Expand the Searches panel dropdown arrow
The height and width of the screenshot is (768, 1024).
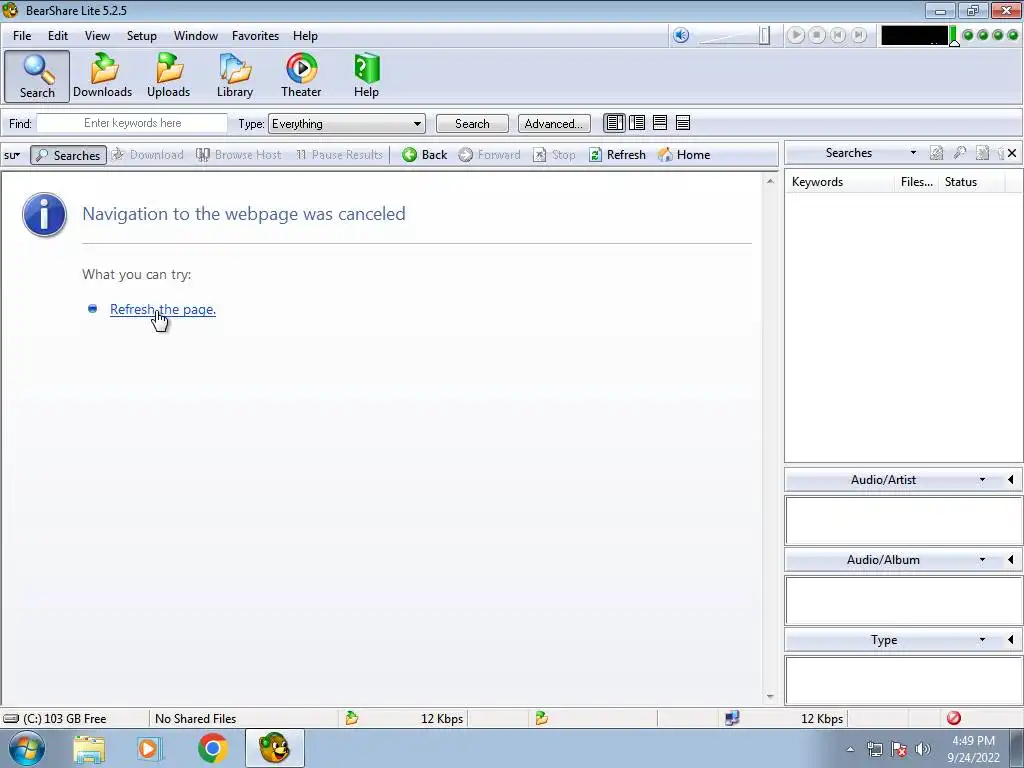point(913,153)
